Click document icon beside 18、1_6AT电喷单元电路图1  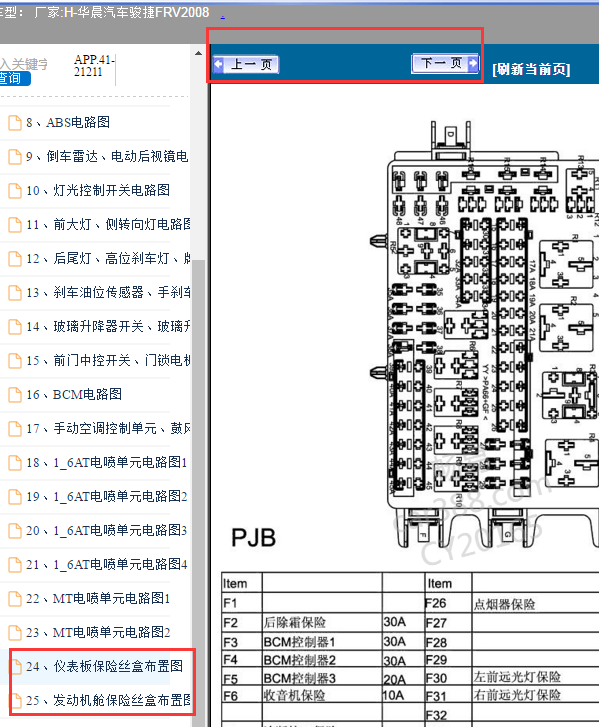click(15, 463)
